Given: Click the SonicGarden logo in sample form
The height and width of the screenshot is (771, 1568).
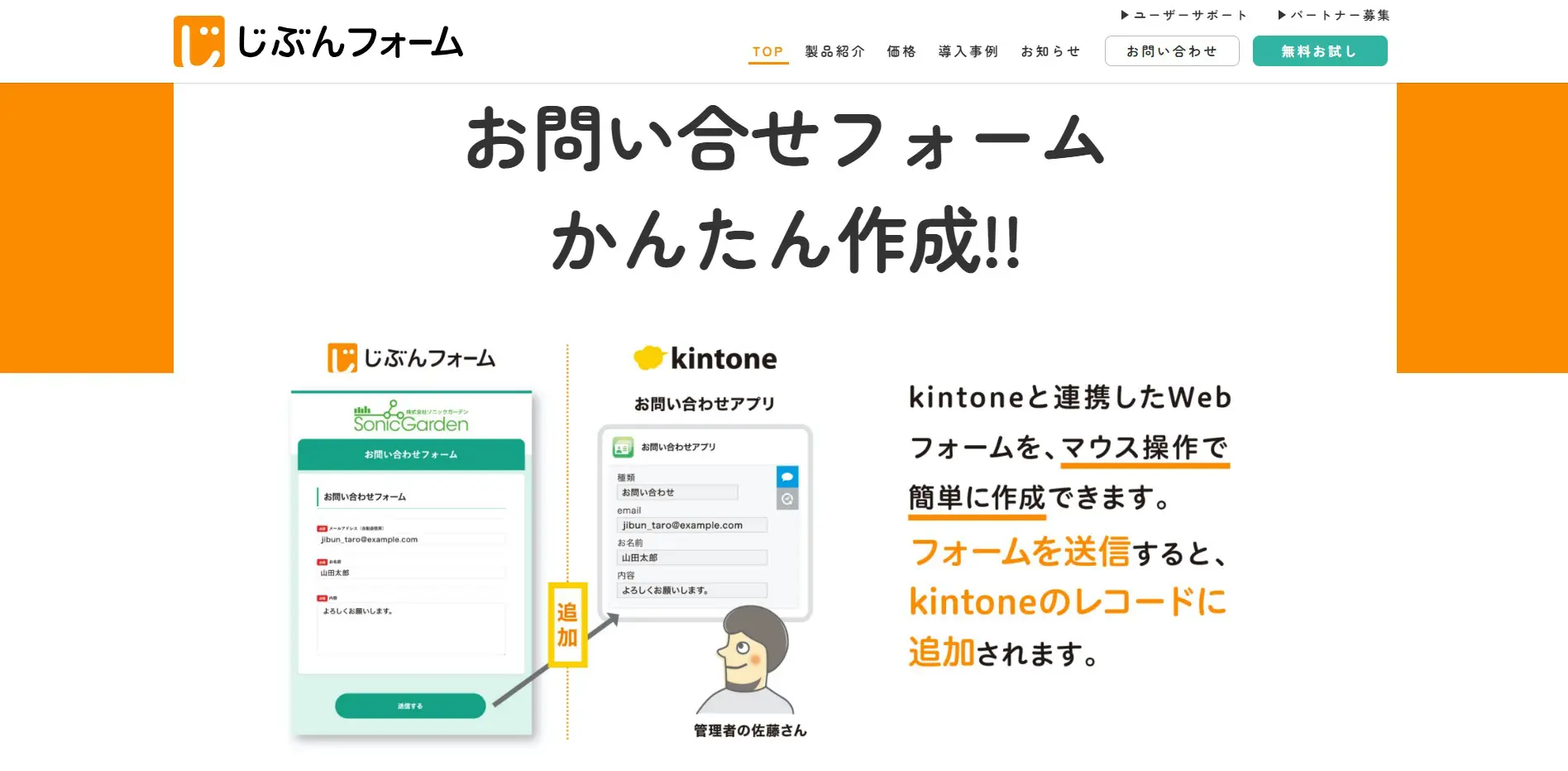Looking at the screenshot, I should (411, 417).
